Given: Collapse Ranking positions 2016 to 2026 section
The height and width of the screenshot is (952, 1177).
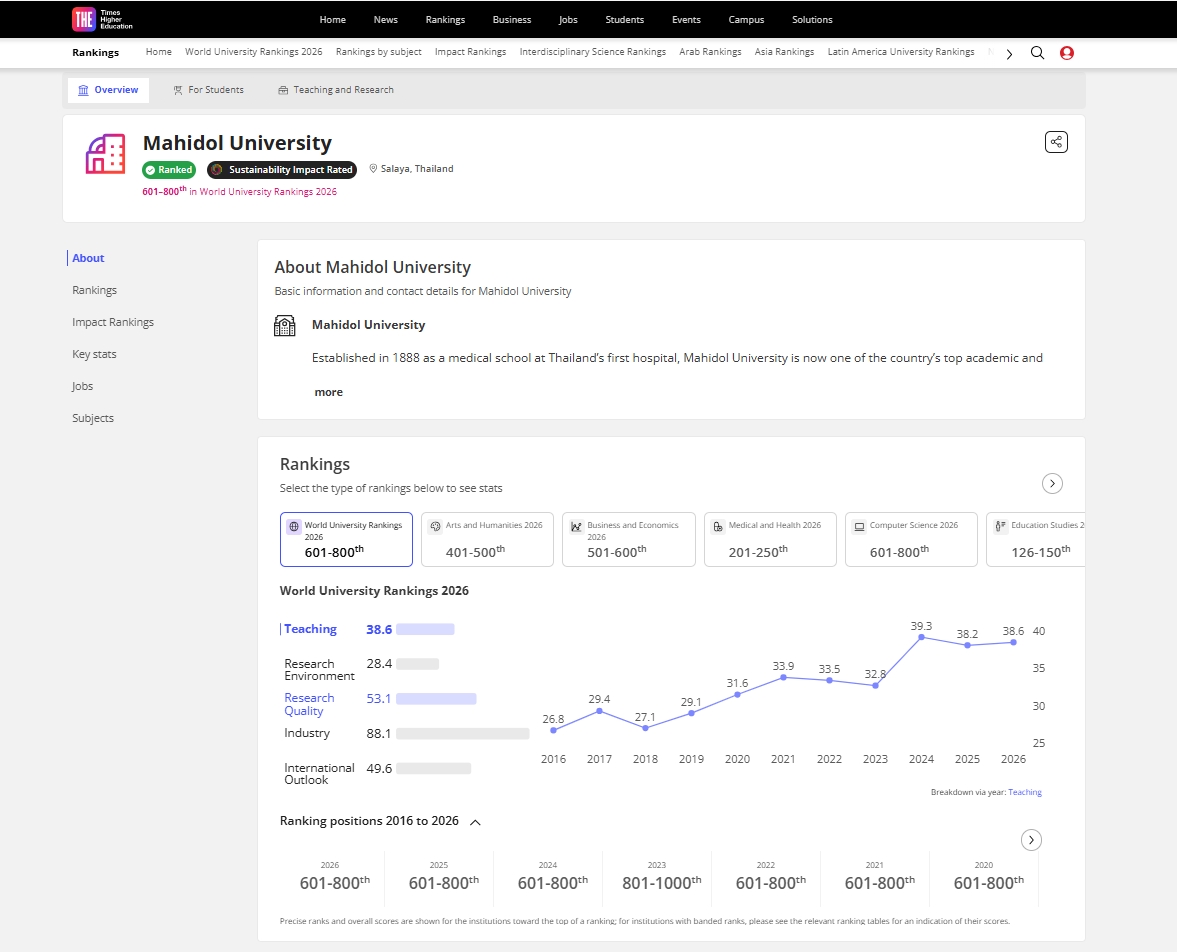Looking at the screenshot, I should [475, 822].
